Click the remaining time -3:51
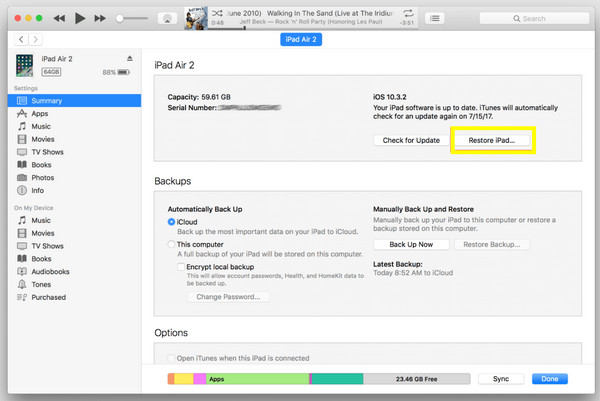Image resolution: width=600 pixels, height=401 pixels. [407, 23]
